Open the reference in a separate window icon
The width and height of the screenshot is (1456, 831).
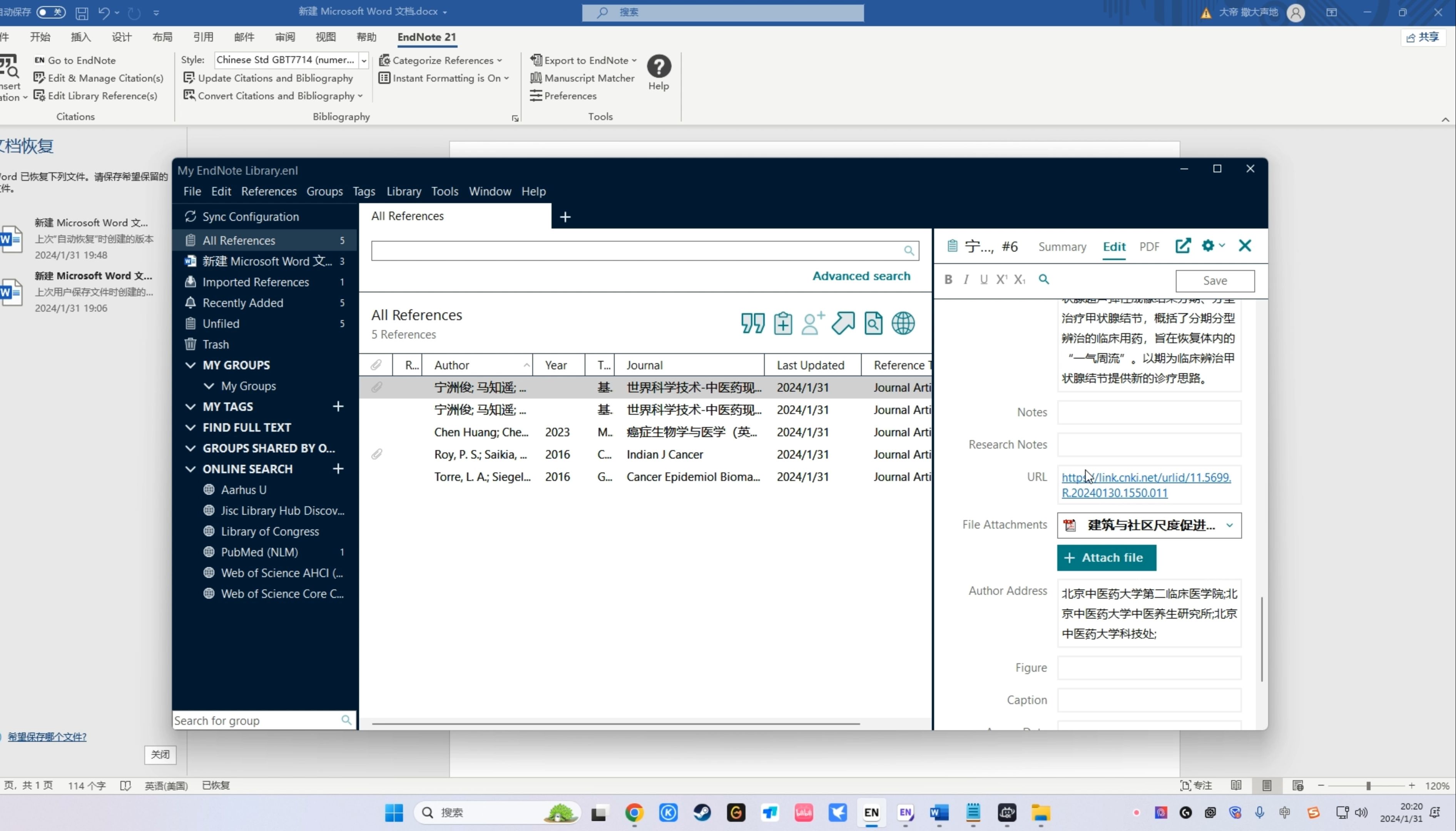pos(1184,245)
